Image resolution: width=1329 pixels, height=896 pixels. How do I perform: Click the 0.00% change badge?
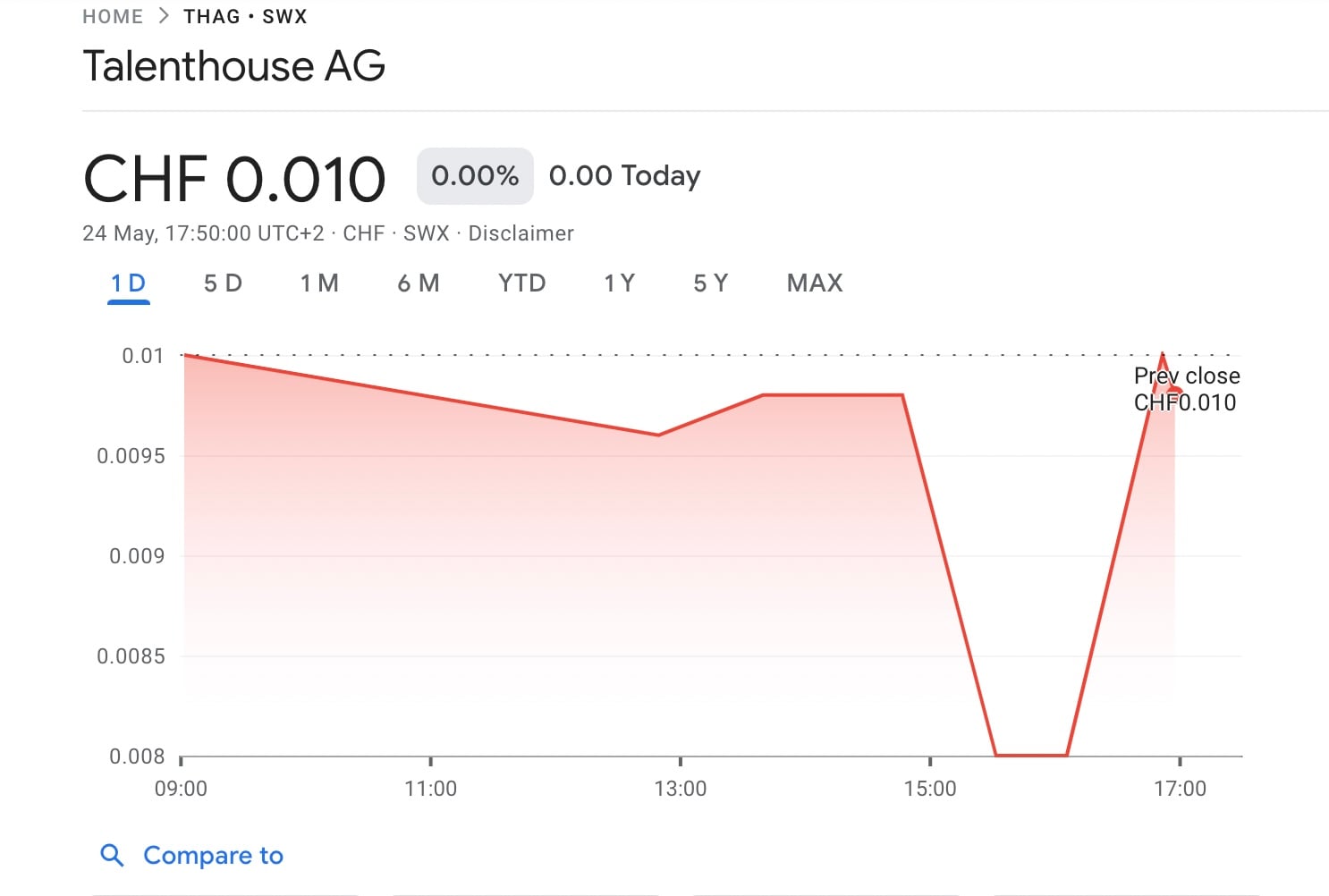[x=475, y=176]
